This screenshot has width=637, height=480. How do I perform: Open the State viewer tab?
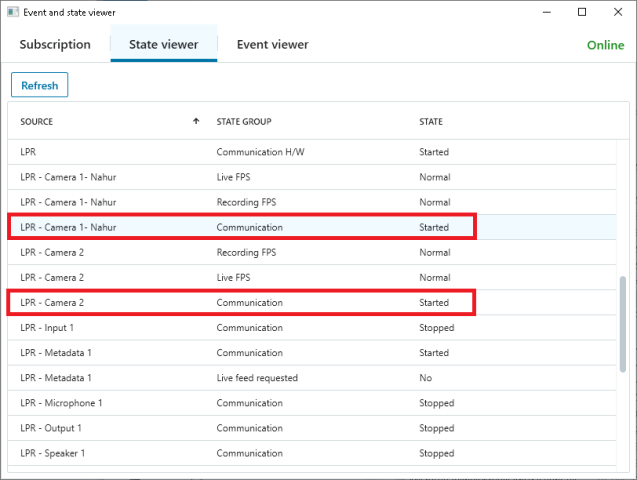pyautogui.click(x=163, y=45)
